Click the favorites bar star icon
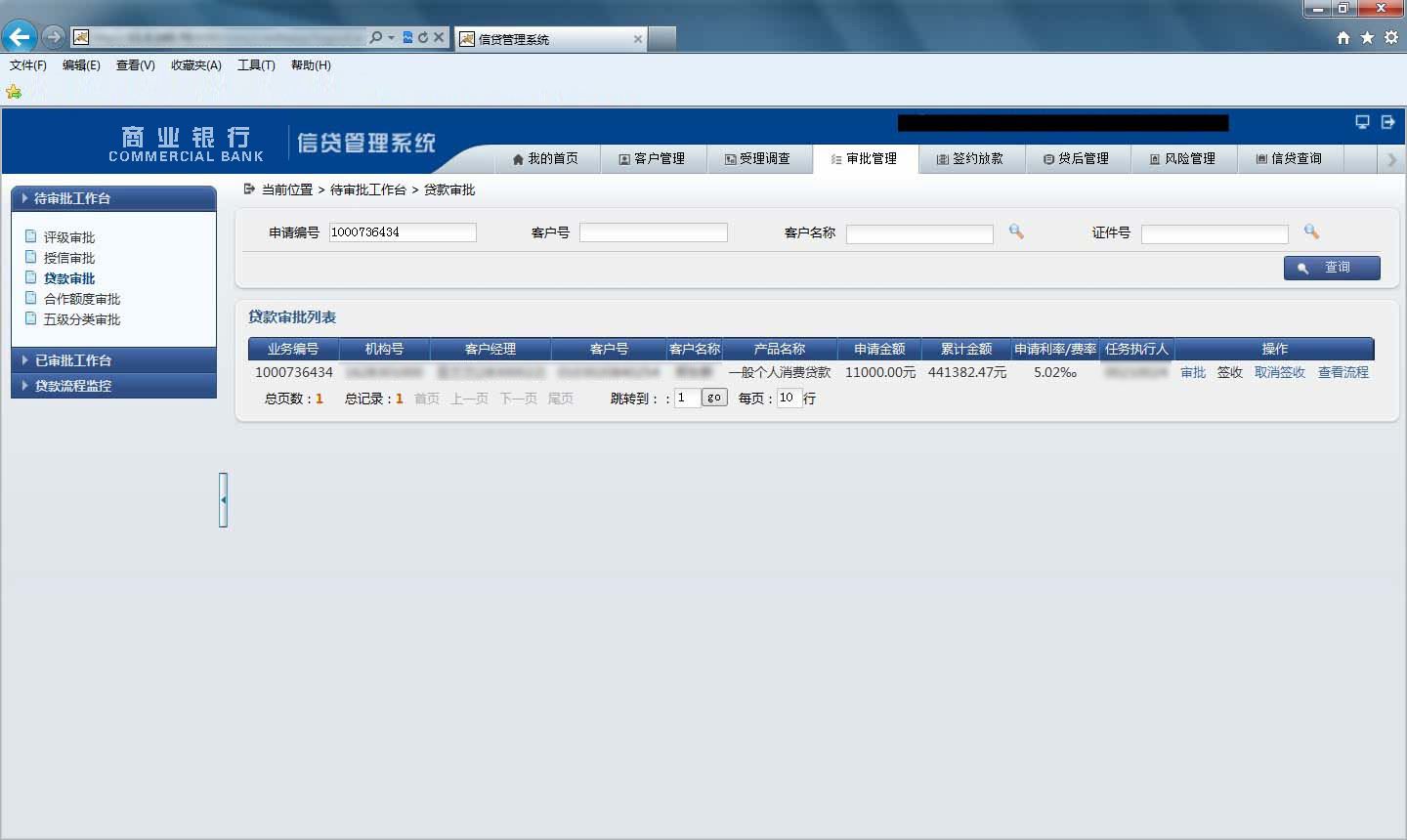Image resolution: width=1407 pixels, height=840 pixels. coord(14,91)
